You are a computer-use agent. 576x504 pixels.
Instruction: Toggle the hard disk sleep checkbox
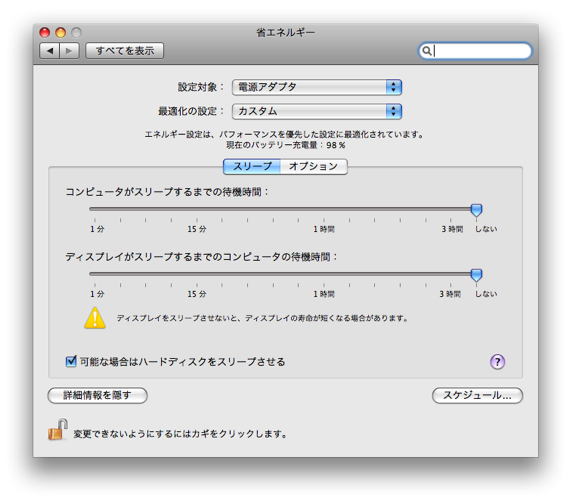[71, 361]
